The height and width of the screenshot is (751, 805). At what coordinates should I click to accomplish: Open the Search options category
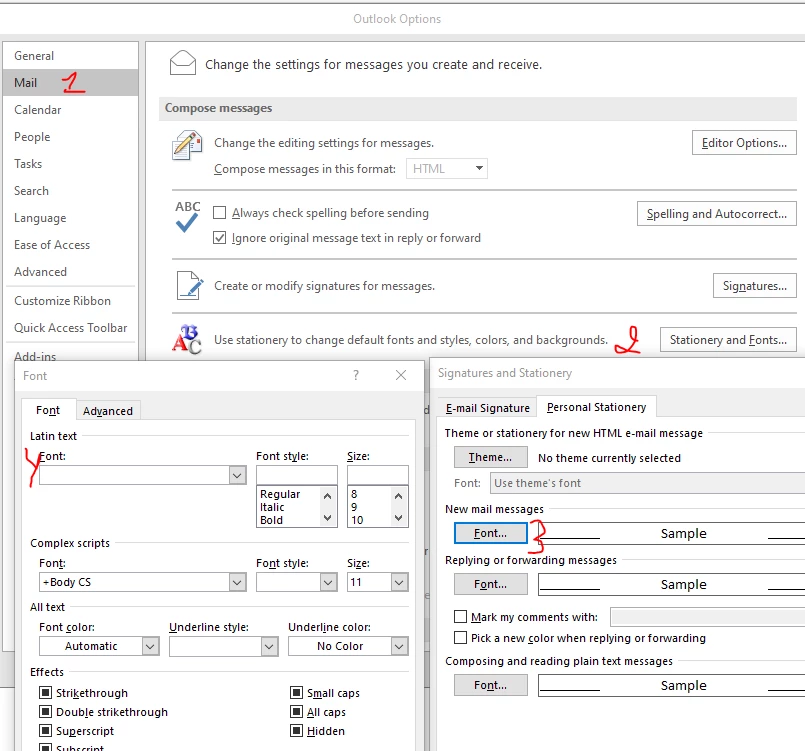[70, 191]
